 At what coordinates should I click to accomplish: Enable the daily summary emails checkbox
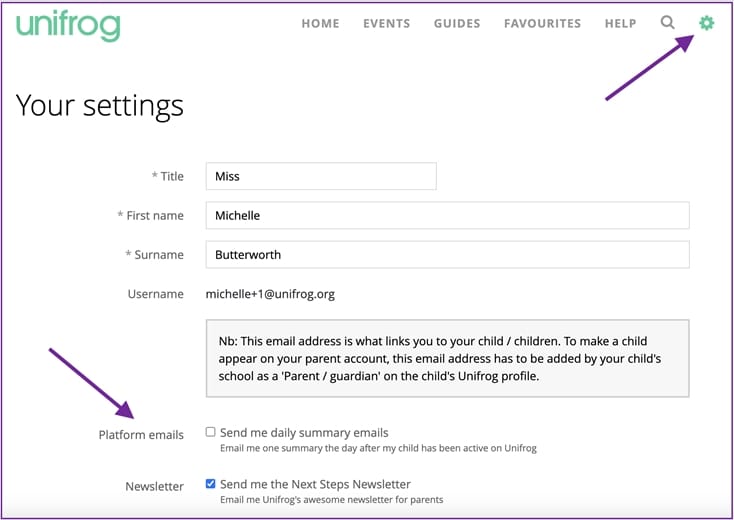coord(211,432)
